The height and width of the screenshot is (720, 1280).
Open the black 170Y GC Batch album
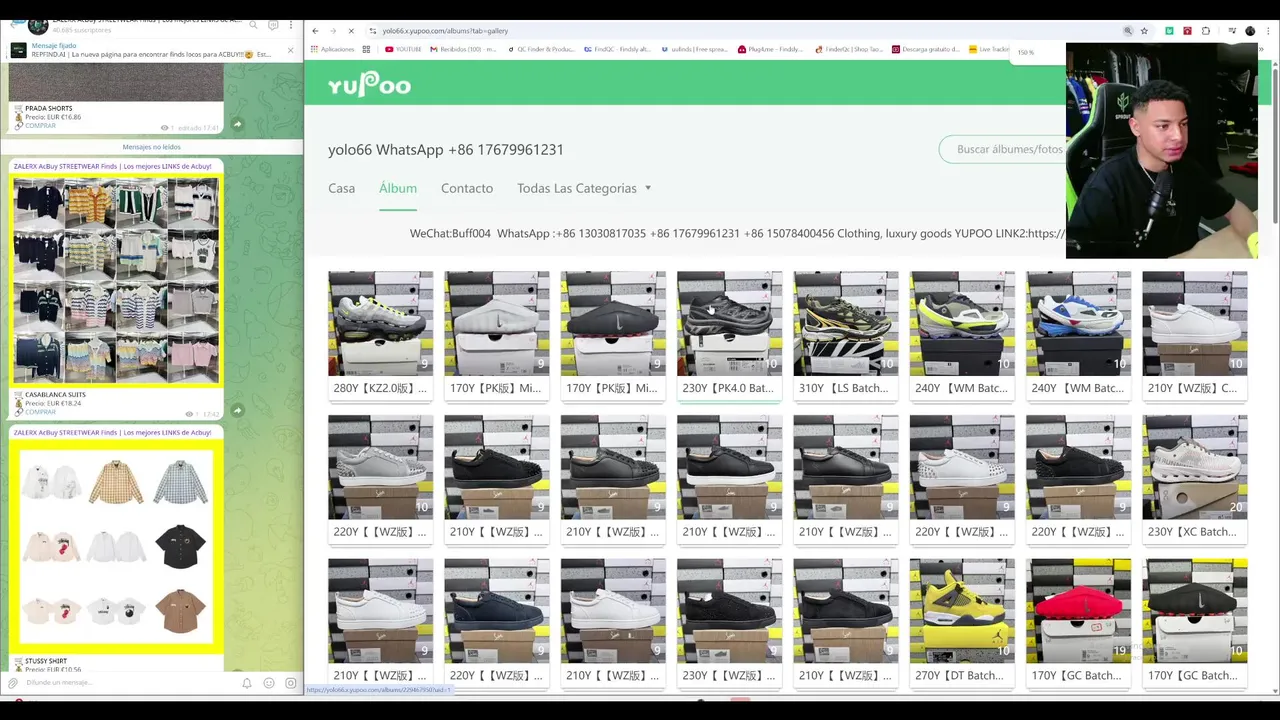click(x=1194, y=622)
